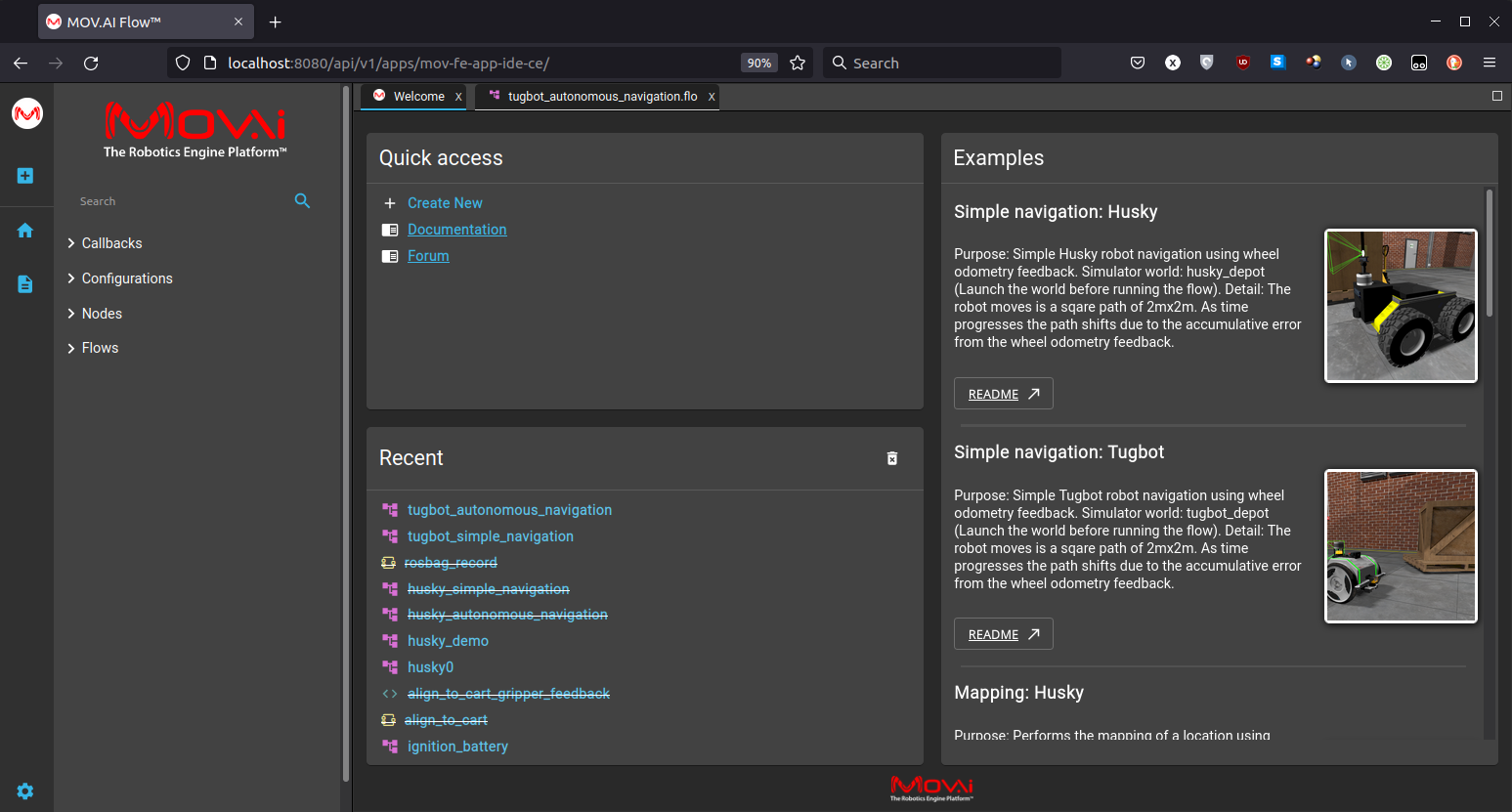Image resolution: width=1512 pixels, height=812 pixels.
Task: Click the maximize panel icon beside tabs
Action: [1496, 96]
